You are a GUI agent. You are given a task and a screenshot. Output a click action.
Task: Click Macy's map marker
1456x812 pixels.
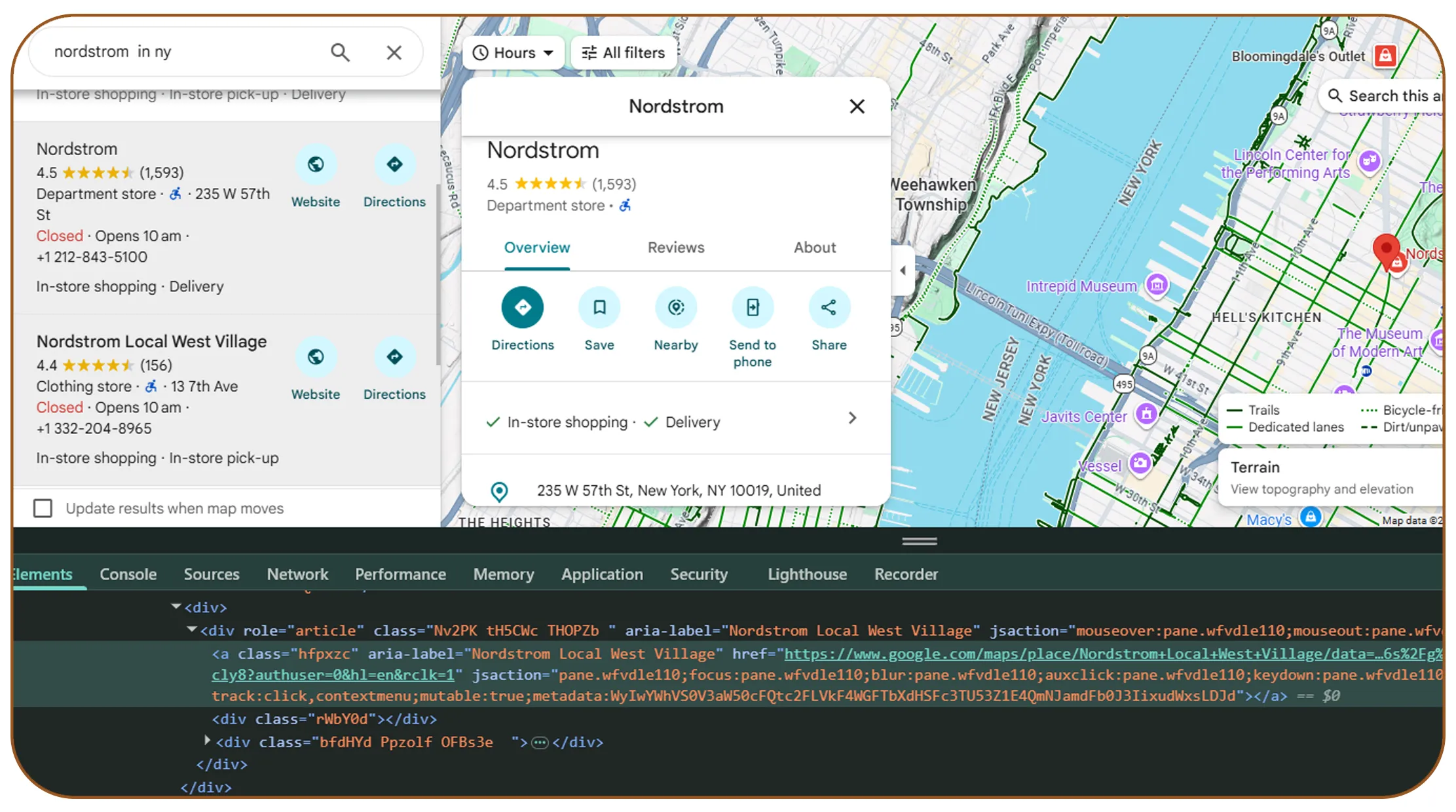tap(1310, 517)
